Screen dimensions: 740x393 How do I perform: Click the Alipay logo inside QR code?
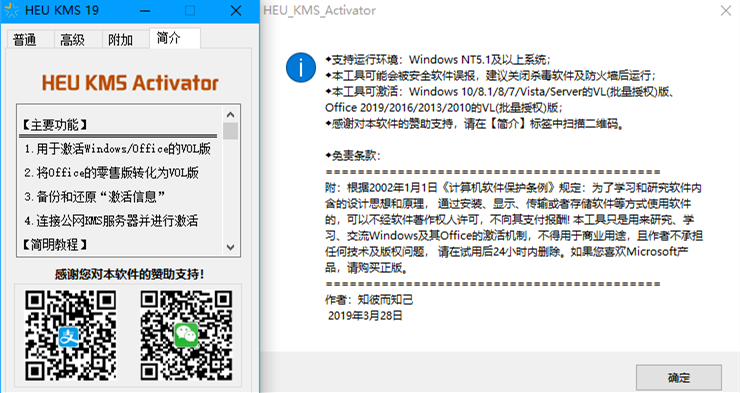(x=69, y=336)
